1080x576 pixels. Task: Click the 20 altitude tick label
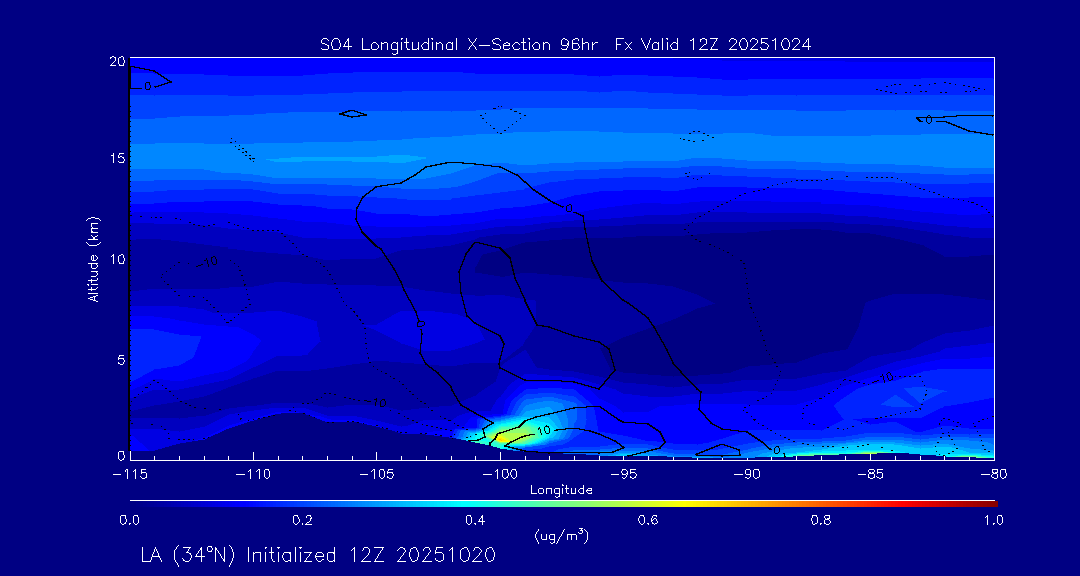[117, 61]
